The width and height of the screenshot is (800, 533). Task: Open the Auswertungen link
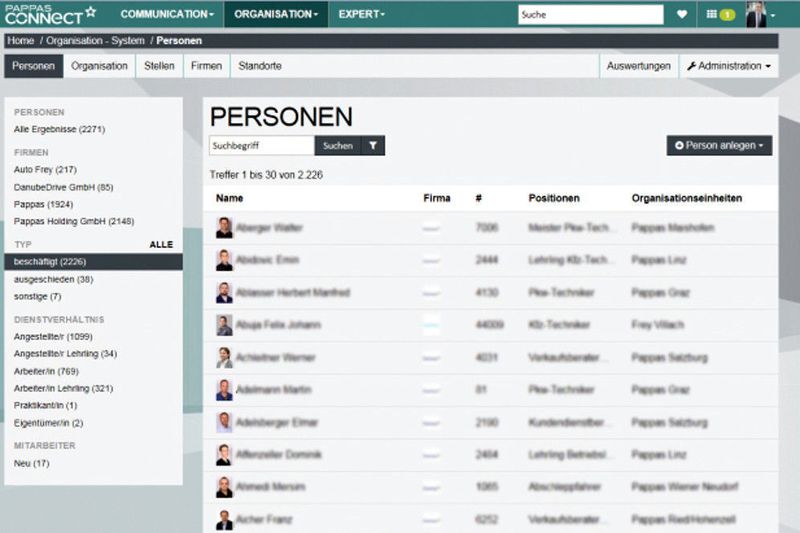coord(638,66)
